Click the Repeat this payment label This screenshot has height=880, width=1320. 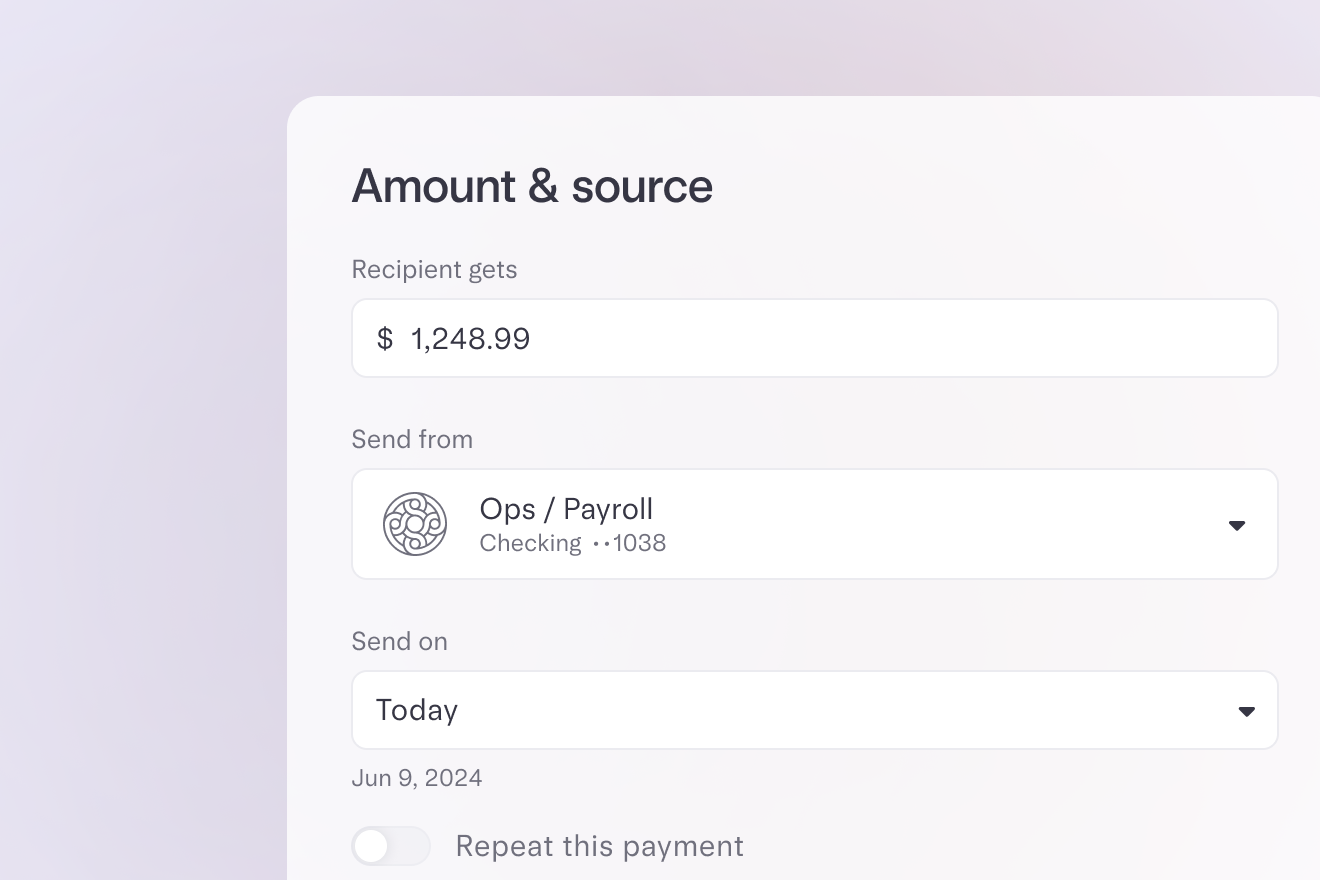tap(599, 846)
